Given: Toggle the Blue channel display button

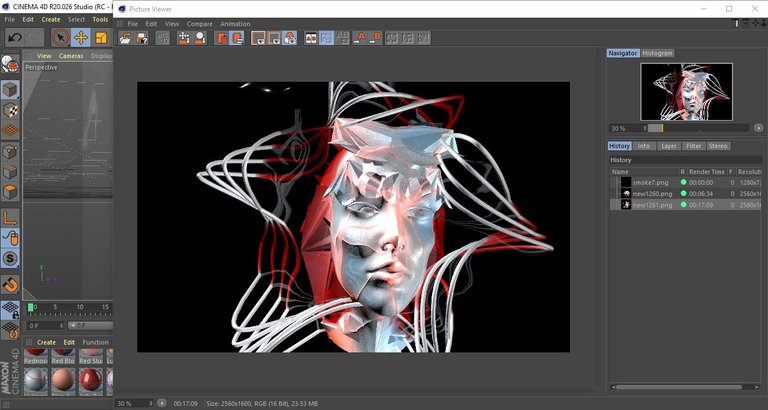Looking at the screenshot, I should [x=289, y=38].
